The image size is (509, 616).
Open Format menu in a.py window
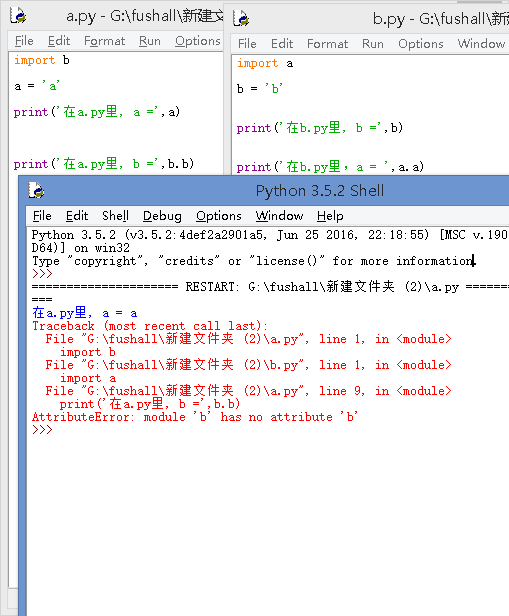(104, 41)
